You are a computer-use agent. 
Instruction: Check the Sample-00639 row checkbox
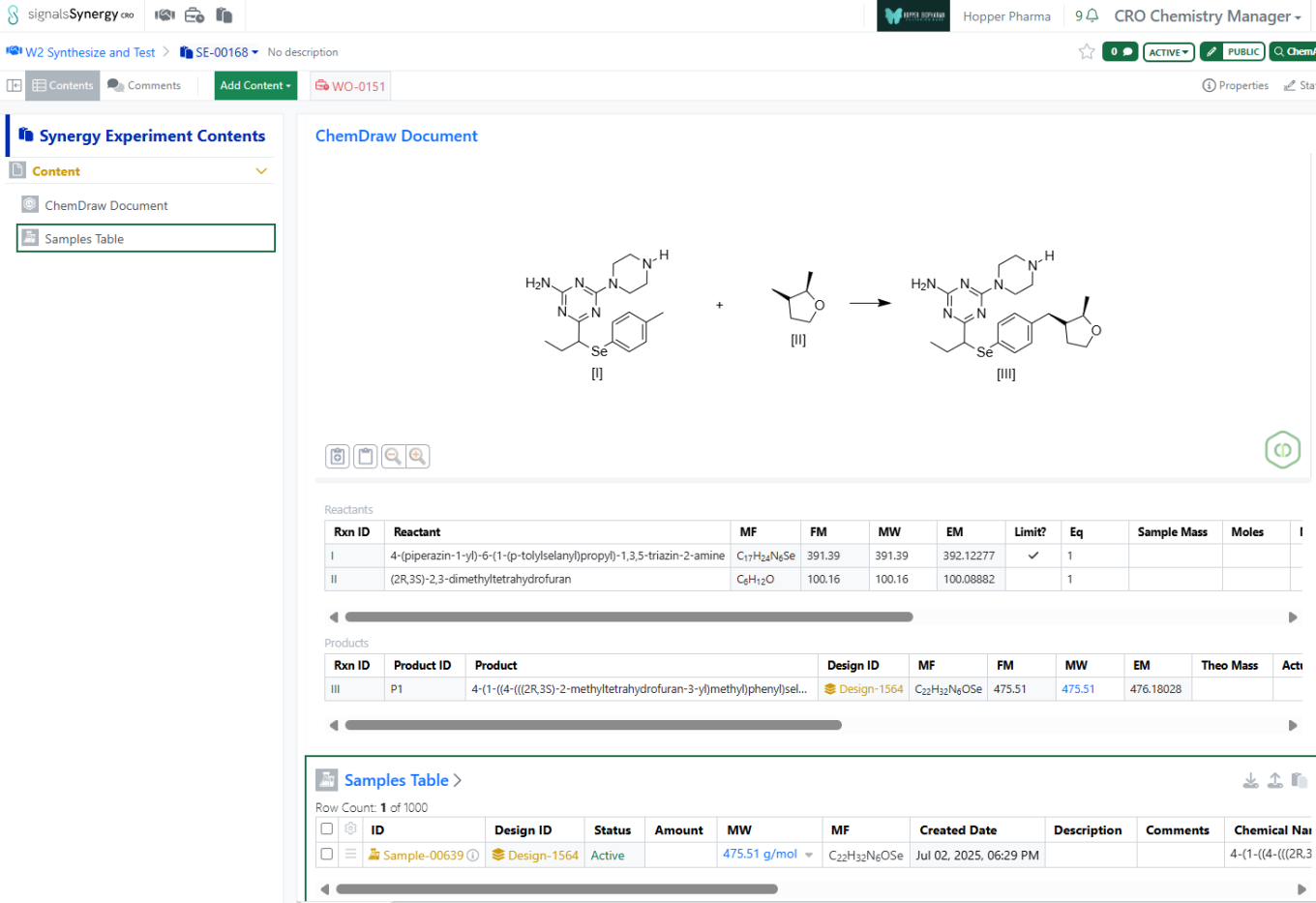pyautogui.click(x=326, y=855)
